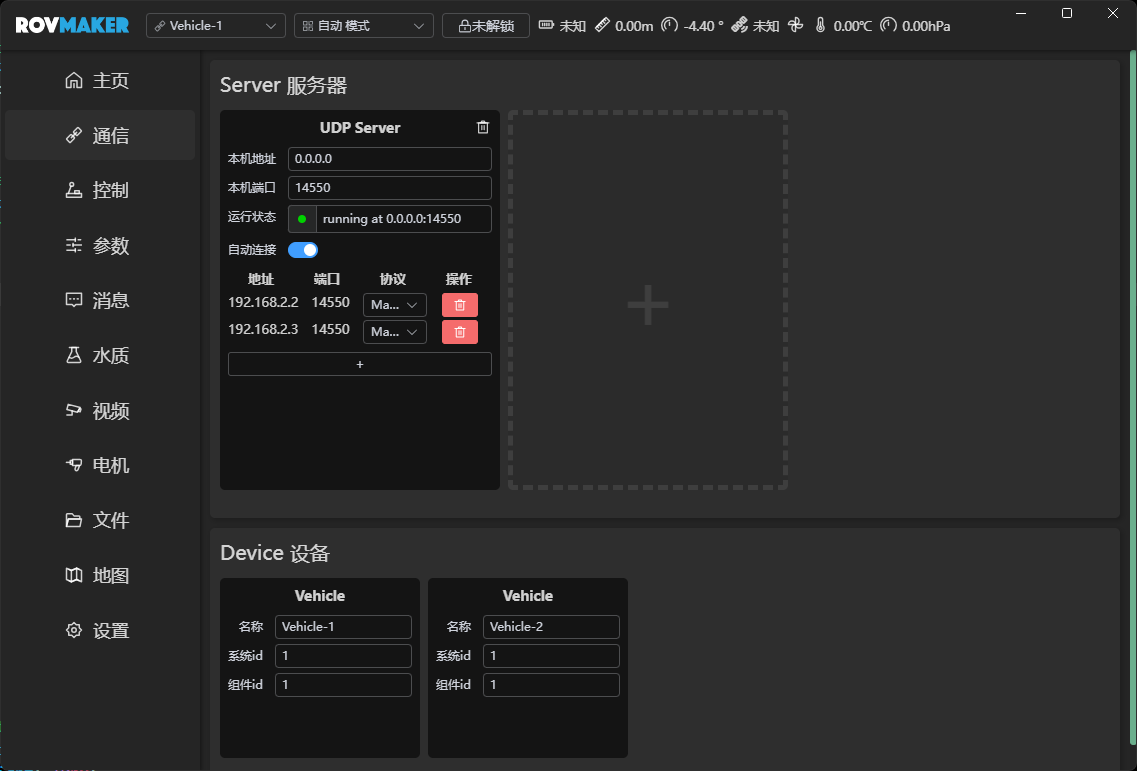The image size is (1137, 771).
Task: Toggle the 自动连接 auto-connect switch
Action: click(x=303, y=250)
